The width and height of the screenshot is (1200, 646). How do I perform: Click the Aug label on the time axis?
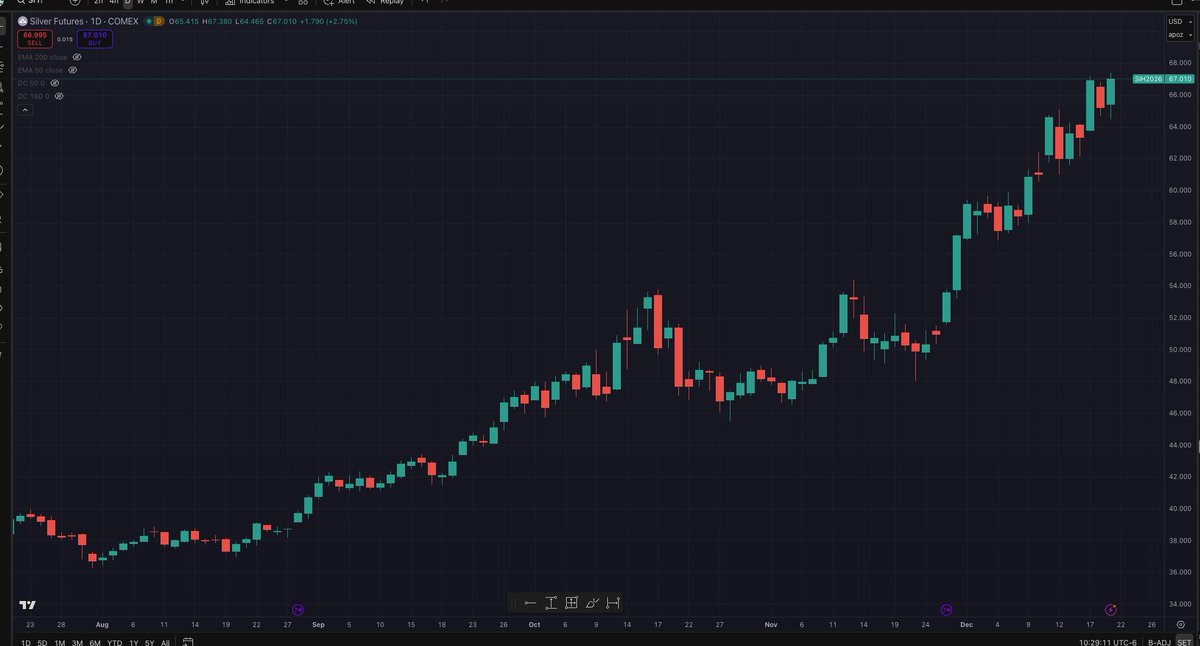coord(102,624)
